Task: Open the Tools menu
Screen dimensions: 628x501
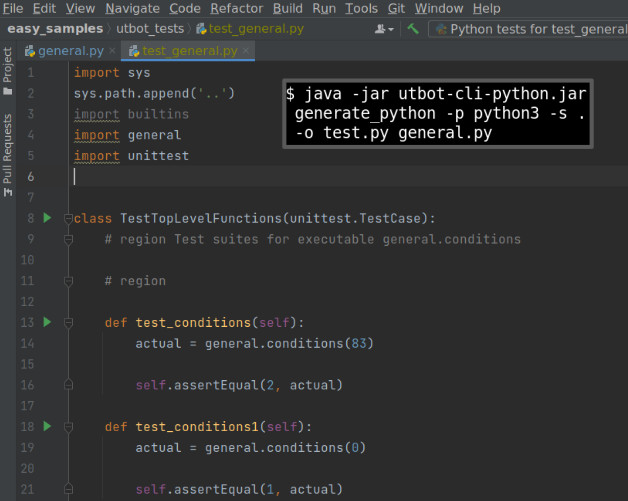Action: pyautogui.click(x=361, y=8)
